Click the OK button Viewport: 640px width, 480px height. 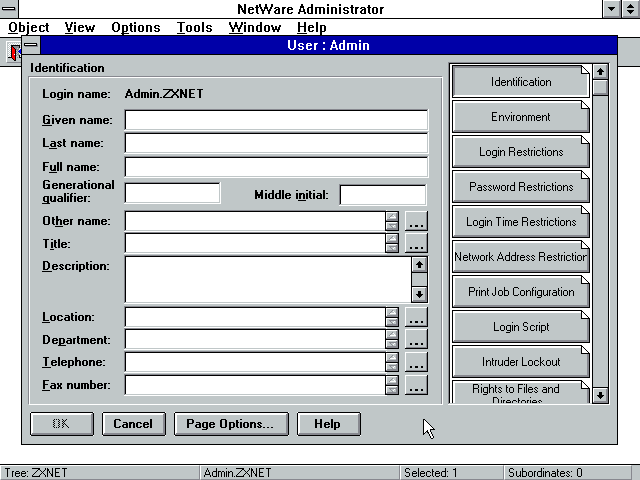[x=62, y=424]
